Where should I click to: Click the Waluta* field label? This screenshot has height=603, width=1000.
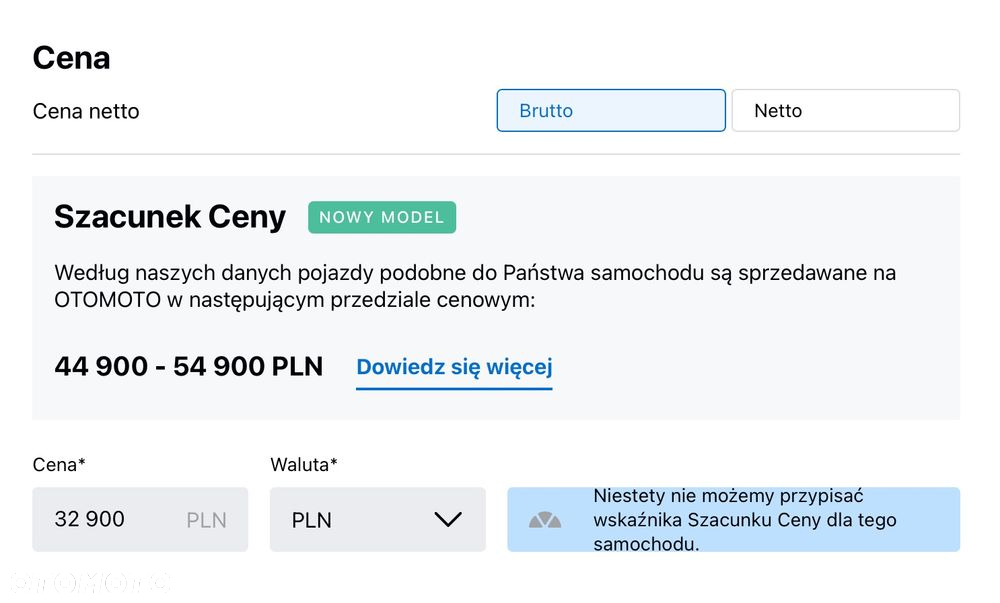(x=304, y=465)
